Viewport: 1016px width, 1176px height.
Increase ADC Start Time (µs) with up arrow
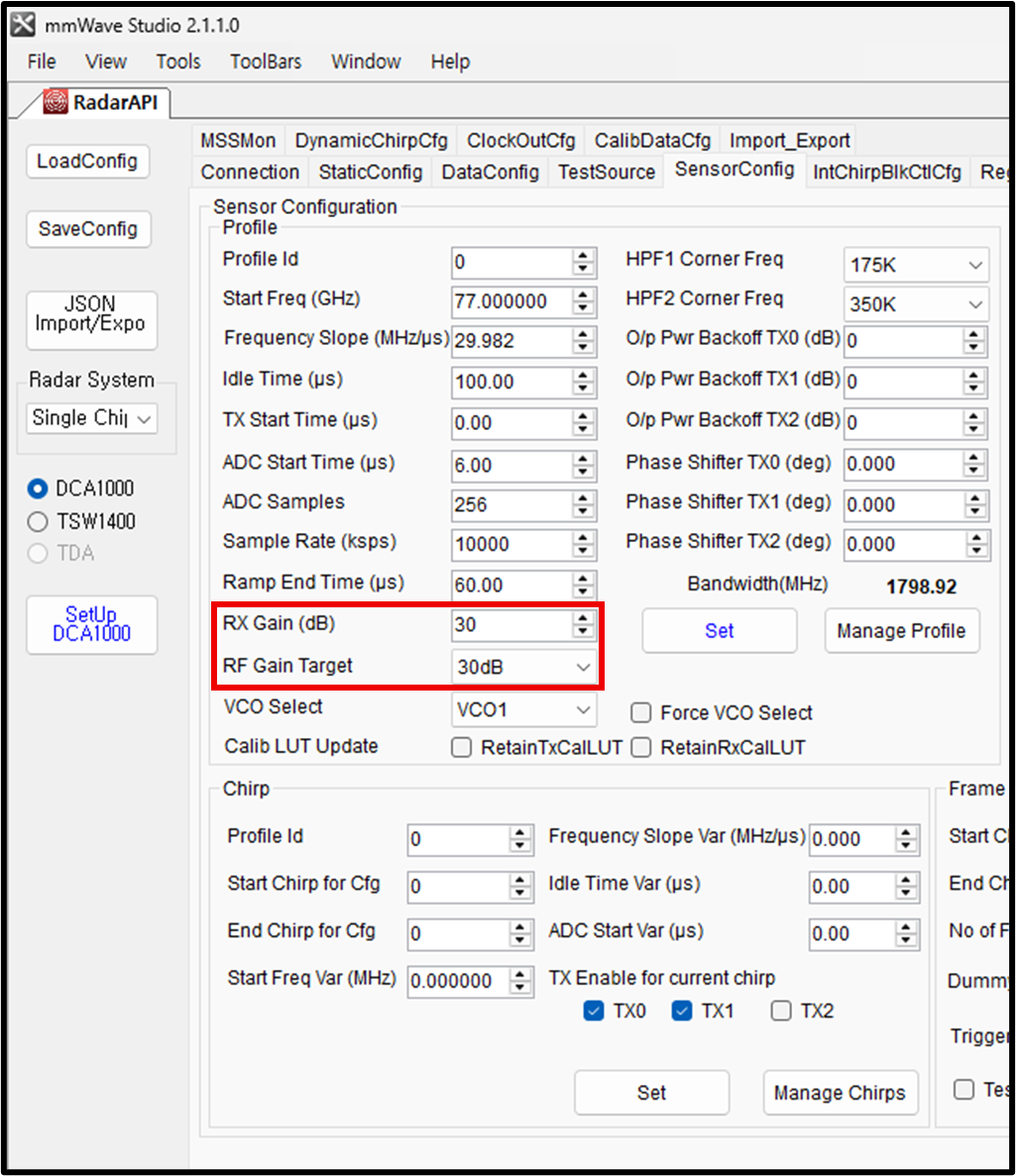(x=583, y=459)
